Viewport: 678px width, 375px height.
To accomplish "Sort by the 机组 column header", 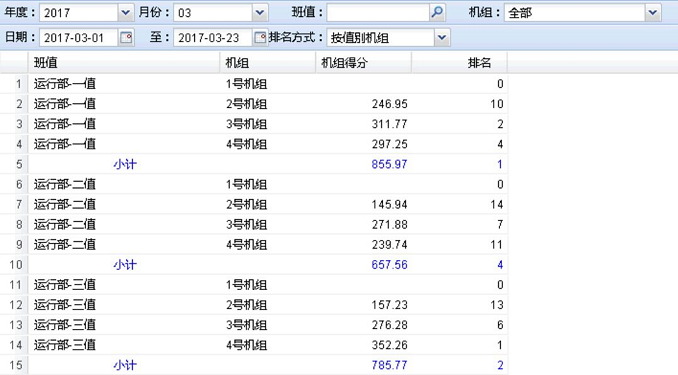I will [x=268, y=63].
